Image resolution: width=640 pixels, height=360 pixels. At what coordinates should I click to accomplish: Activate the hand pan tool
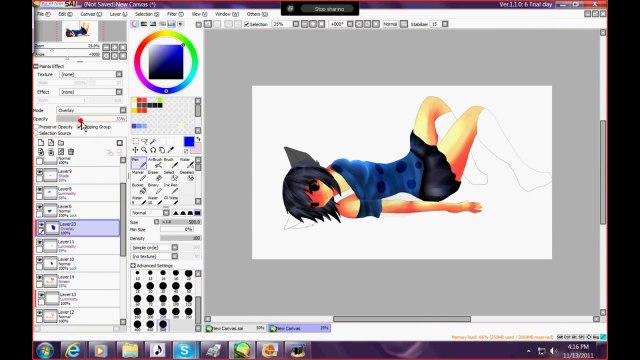pyautogui.click(x=162, y=150)
